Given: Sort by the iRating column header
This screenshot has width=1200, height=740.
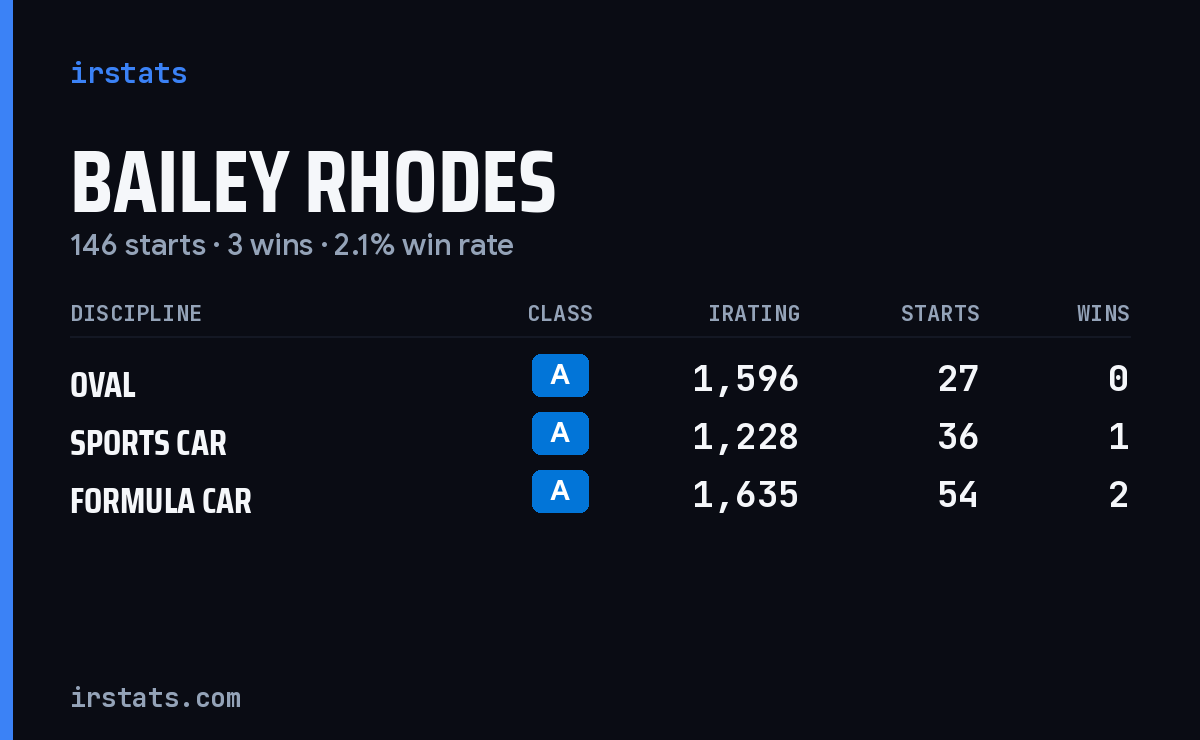Looking at the screenshot, I should tap(754, 313).
